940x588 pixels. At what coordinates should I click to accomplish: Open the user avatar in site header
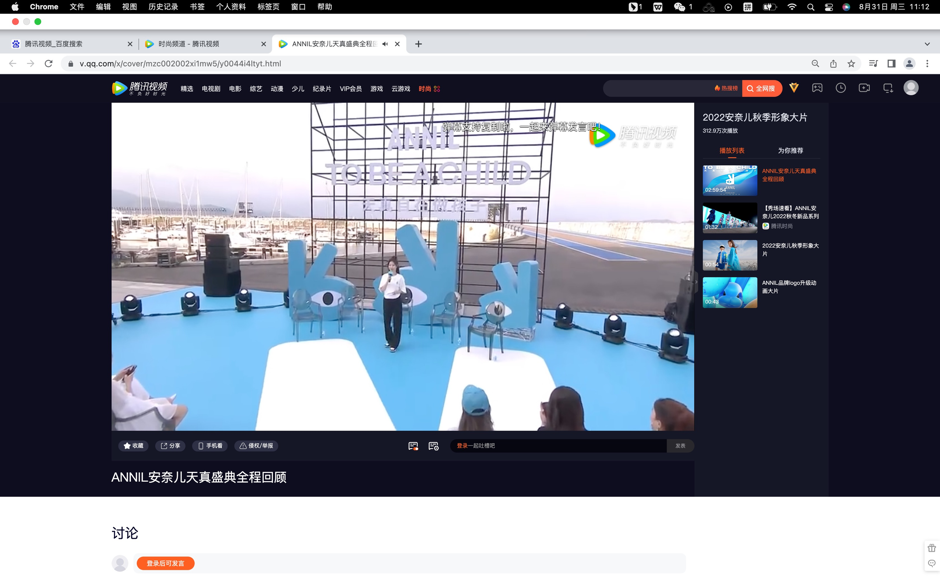(x=911, y=88)
